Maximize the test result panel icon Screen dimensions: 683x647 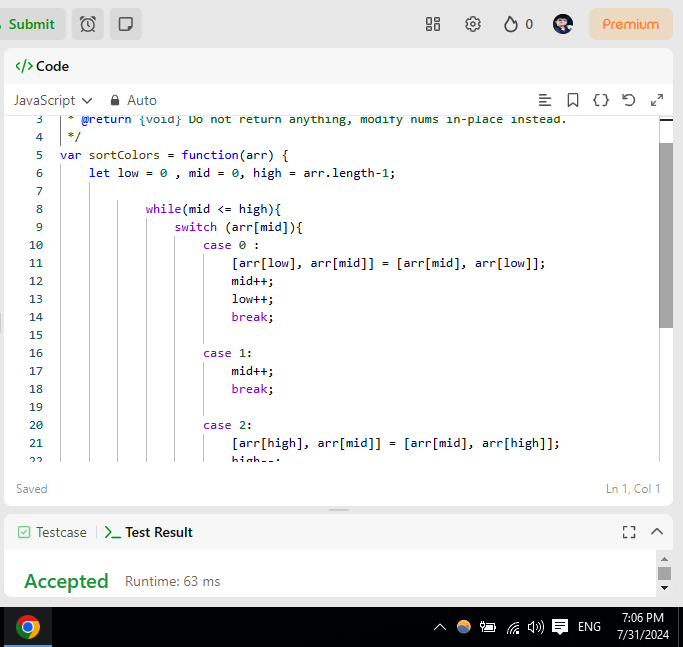[x=629, y=532]
